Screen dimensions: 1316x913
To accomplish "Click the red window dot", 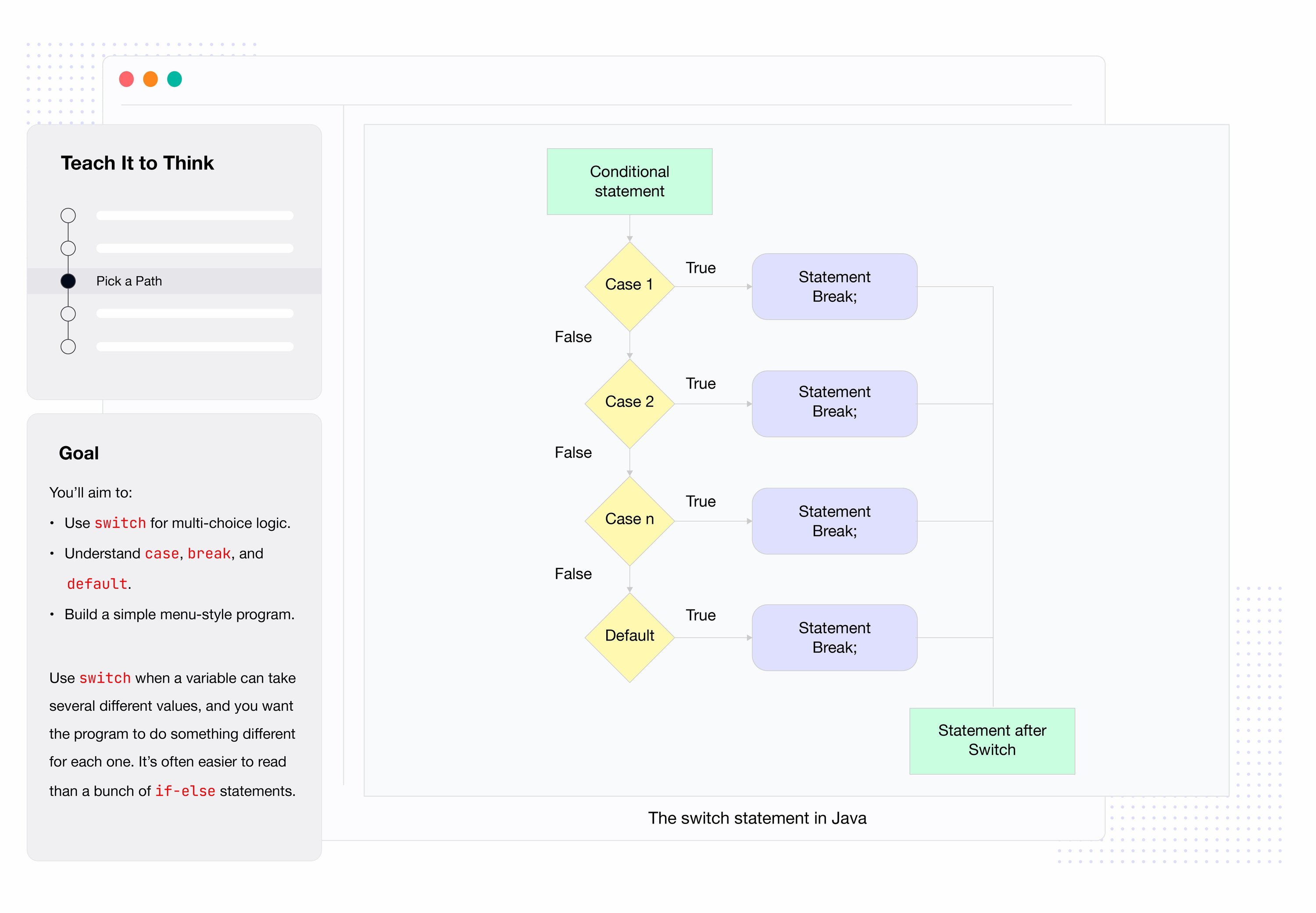I will click(x=126, y=79).
